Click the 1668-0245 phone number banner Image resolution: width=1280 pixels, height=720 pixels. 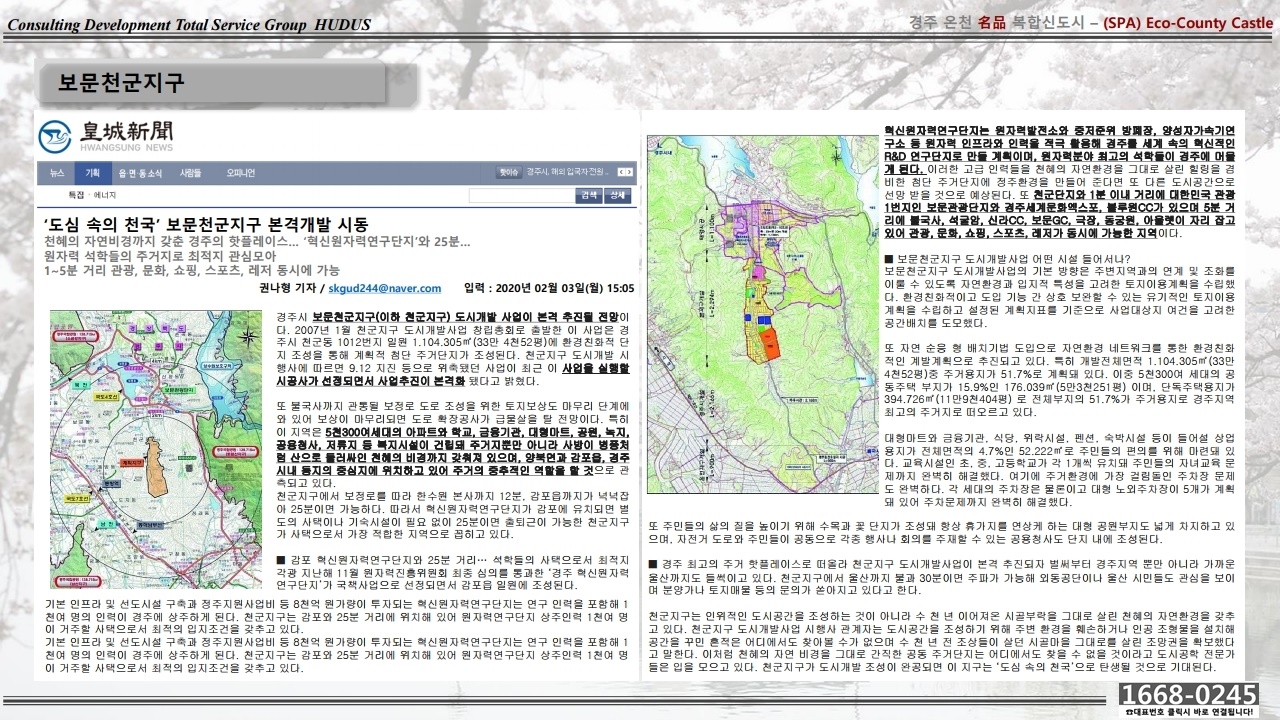coord(1188,695)
